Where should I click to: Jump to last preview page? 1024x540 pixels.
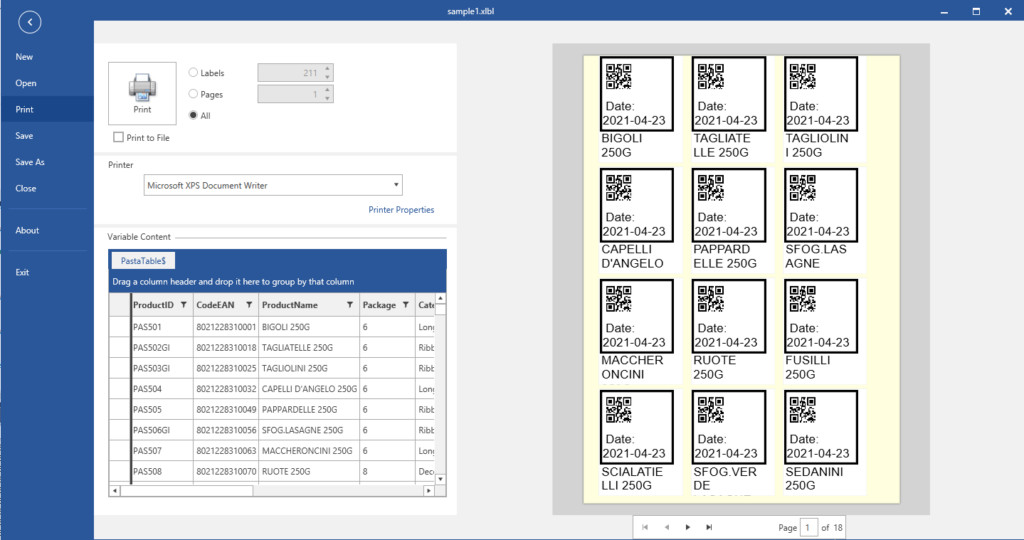point(709,527)
